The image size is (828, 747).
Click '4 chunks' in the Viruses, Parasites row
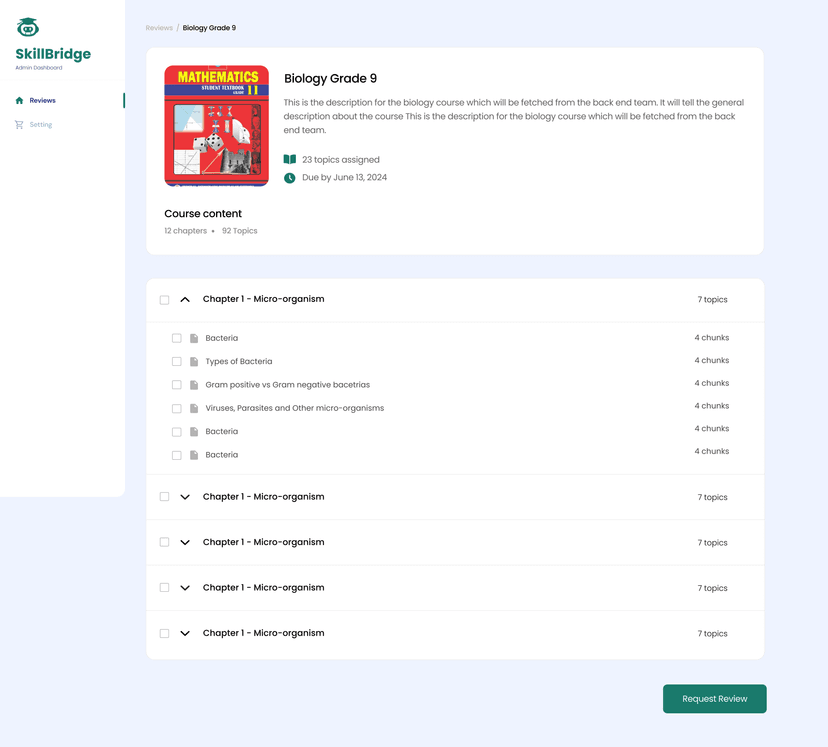point(711,406)
